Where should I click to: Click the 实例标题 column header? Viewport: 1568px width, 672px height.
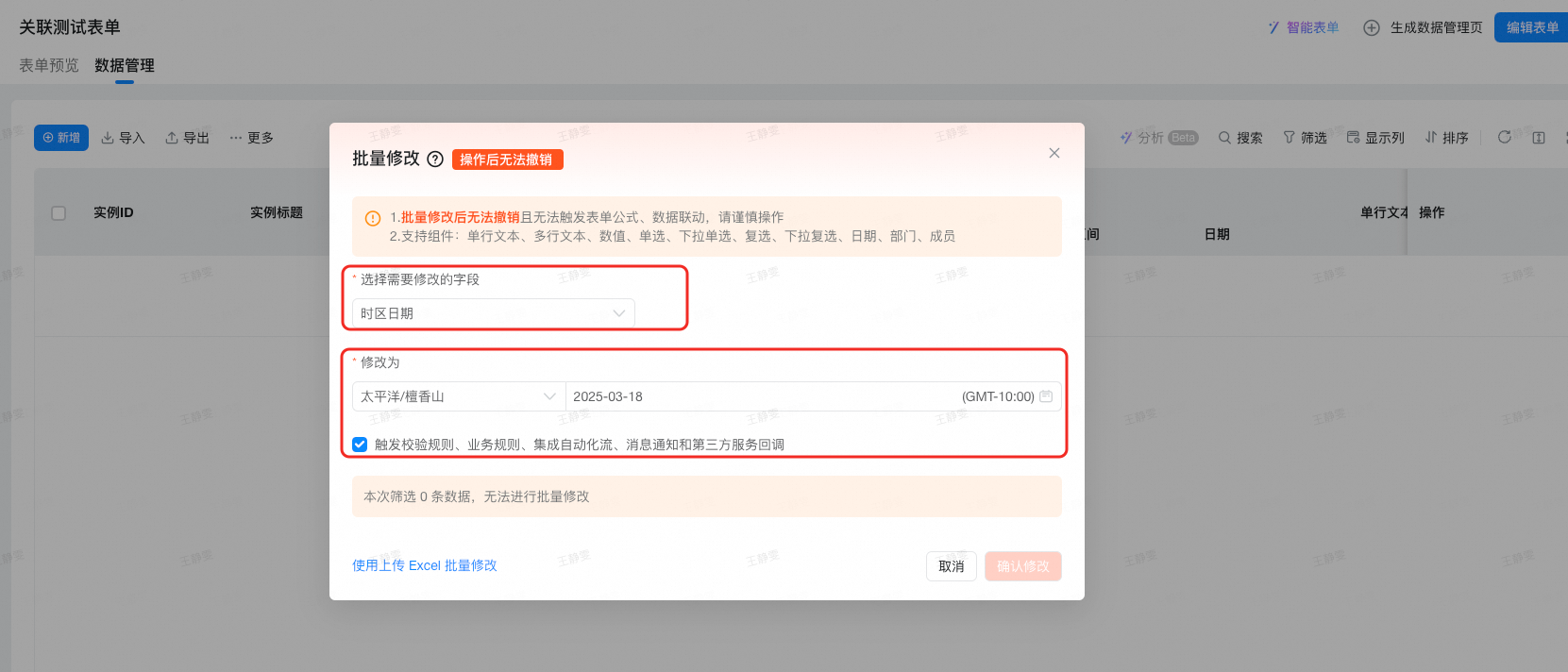(277, 212)
